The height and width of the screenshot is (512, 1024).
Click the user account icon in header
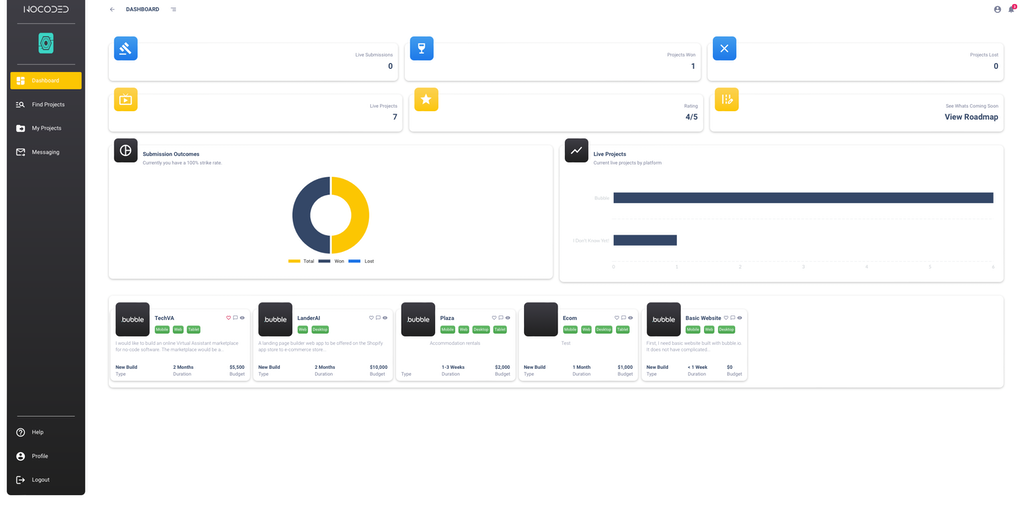point(997,9)
